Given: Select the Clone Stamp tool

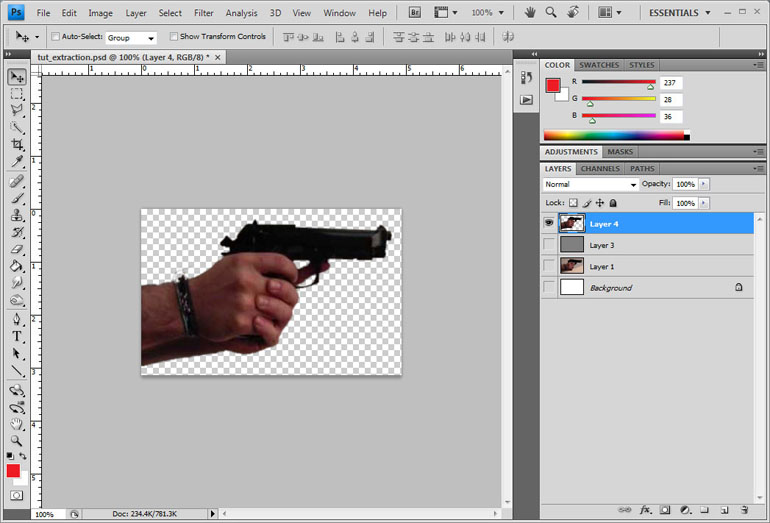Looking at the screenshot, I should [17, 215].
